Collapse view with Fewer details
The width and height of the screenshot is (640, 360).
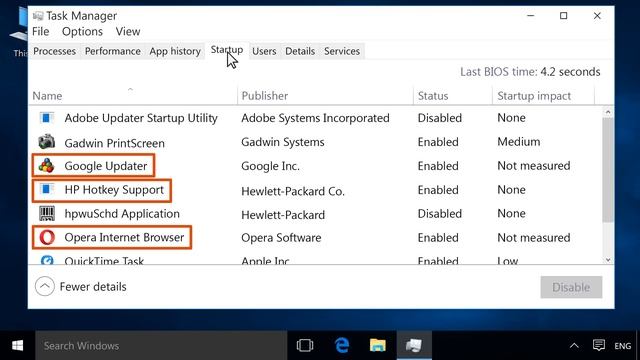pyautogui.click(x=81, y=287)
